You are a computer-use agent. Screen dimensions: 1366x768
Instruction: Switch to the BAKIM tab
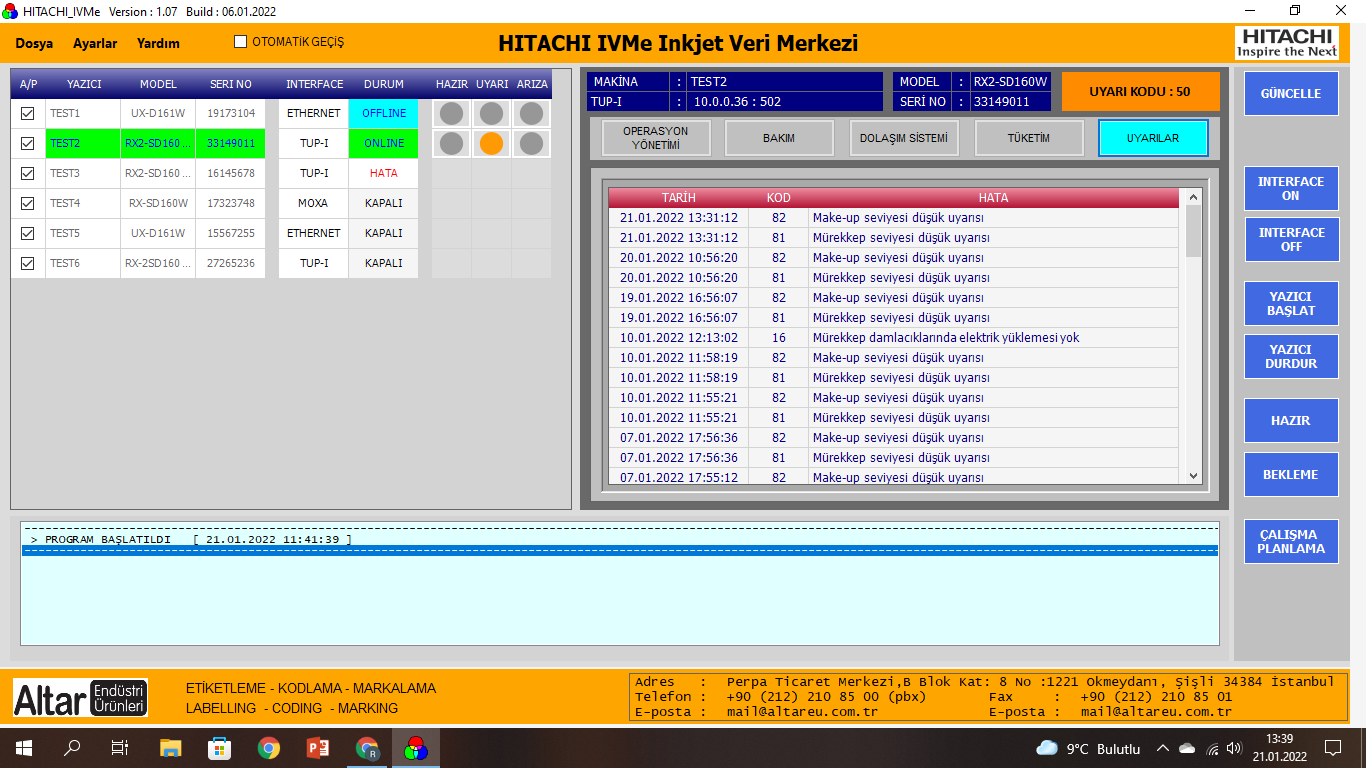pos(779,138)
